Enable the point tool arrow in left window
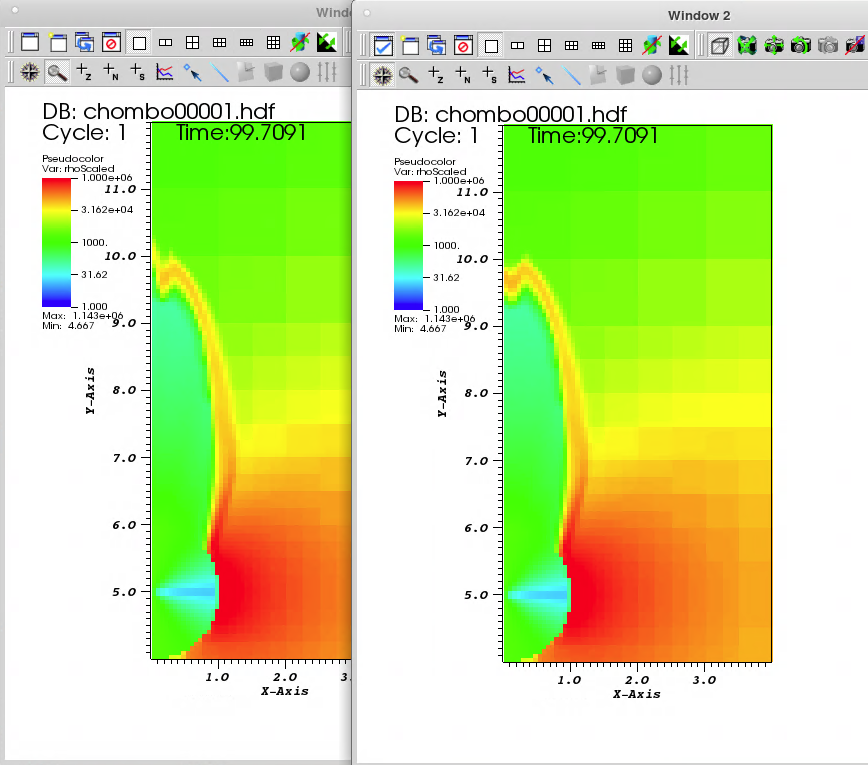This screenshot has width=868, height=765. 192,72
